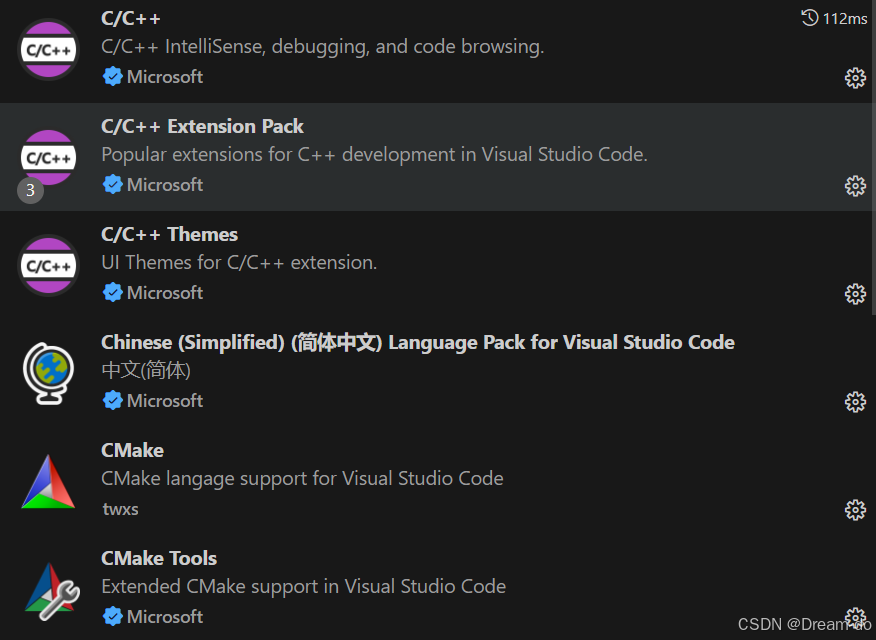Image resolution: width=876 pixels, height=640 pixels.
Task: Click the C/C++ Extension Pack logo icon
Action: (49, 157)
